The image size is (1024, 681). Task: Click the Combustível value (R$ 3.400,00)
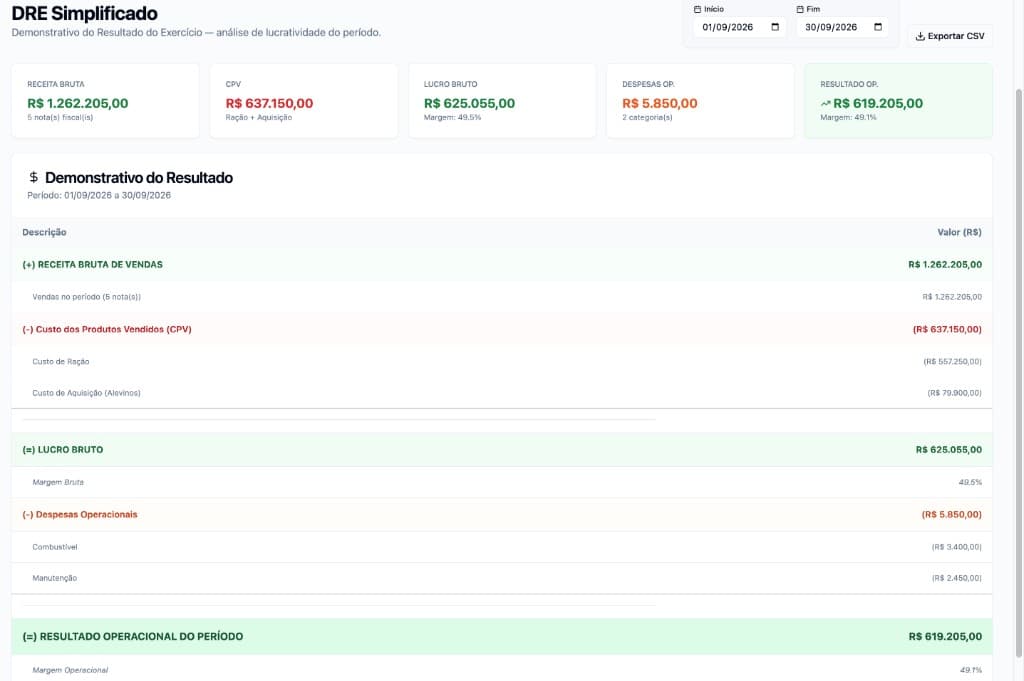tap(957, 546)
